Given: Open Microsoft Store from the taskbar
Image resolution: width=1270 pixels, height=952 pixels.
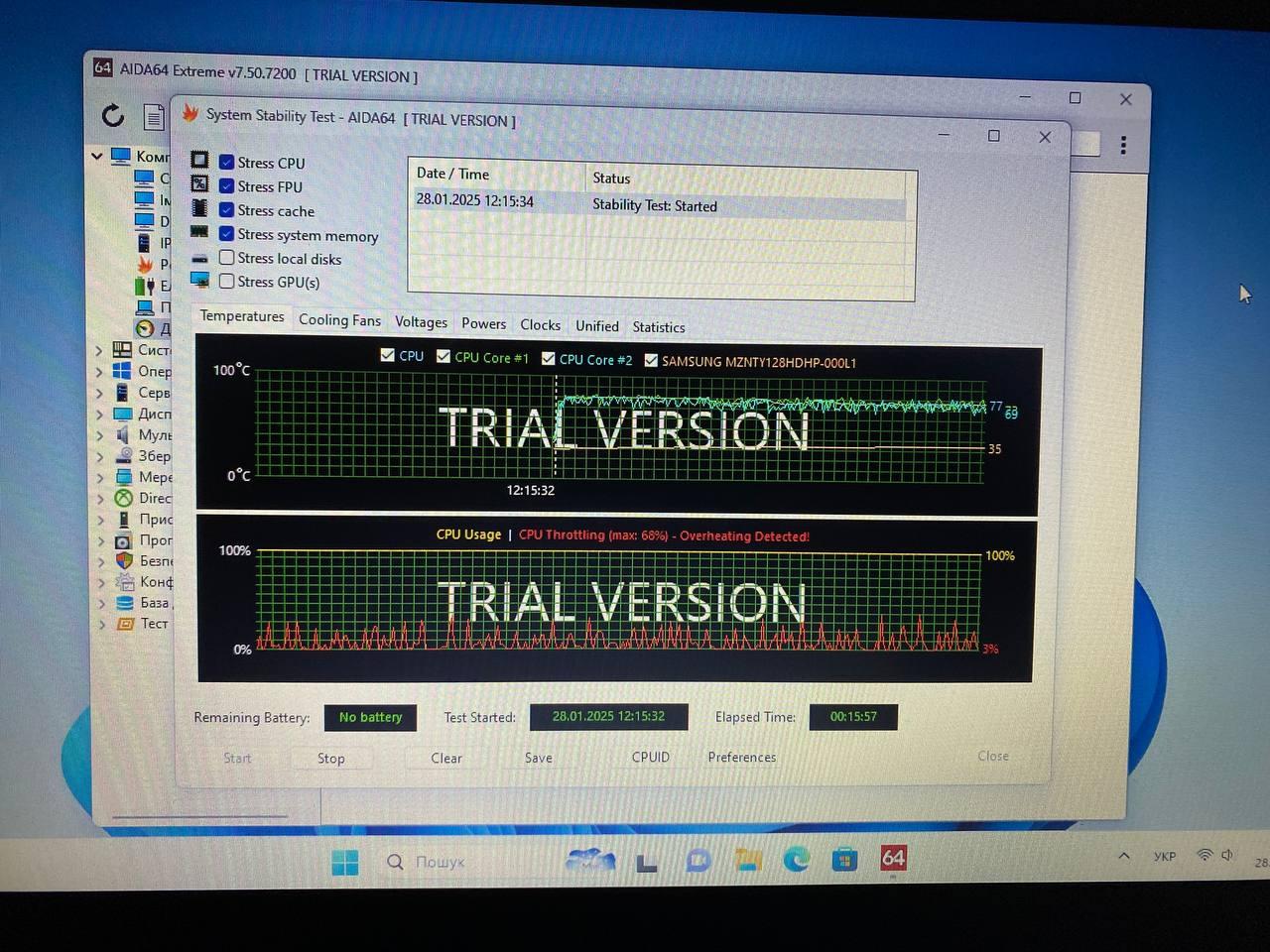Looking at the screenshot, I should pyautogui.click(x=844, y=859).
